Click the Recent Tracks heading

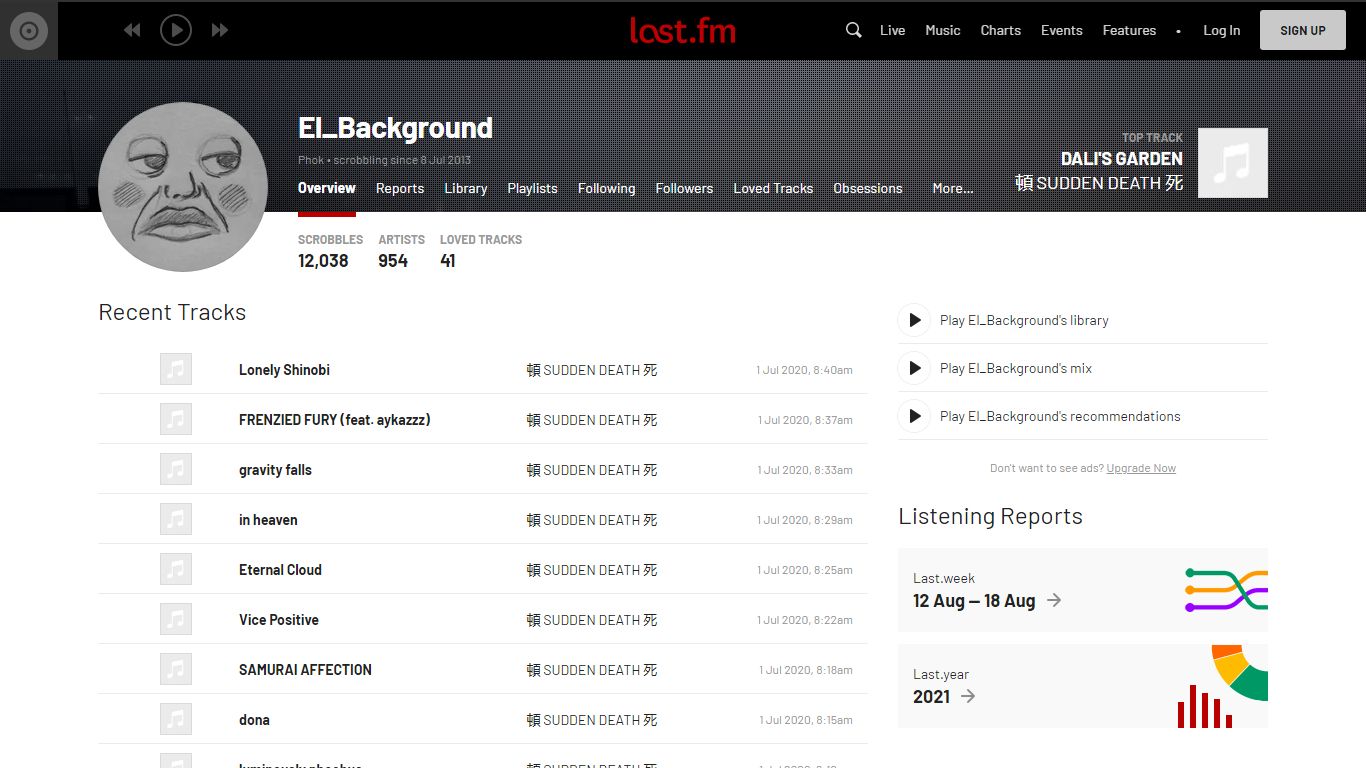(172, 312)
